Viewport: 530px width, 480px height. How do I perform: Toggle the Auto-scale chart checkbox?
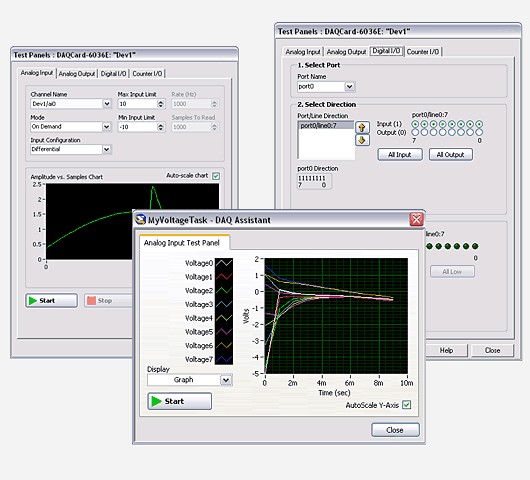(x=216, y=176)
